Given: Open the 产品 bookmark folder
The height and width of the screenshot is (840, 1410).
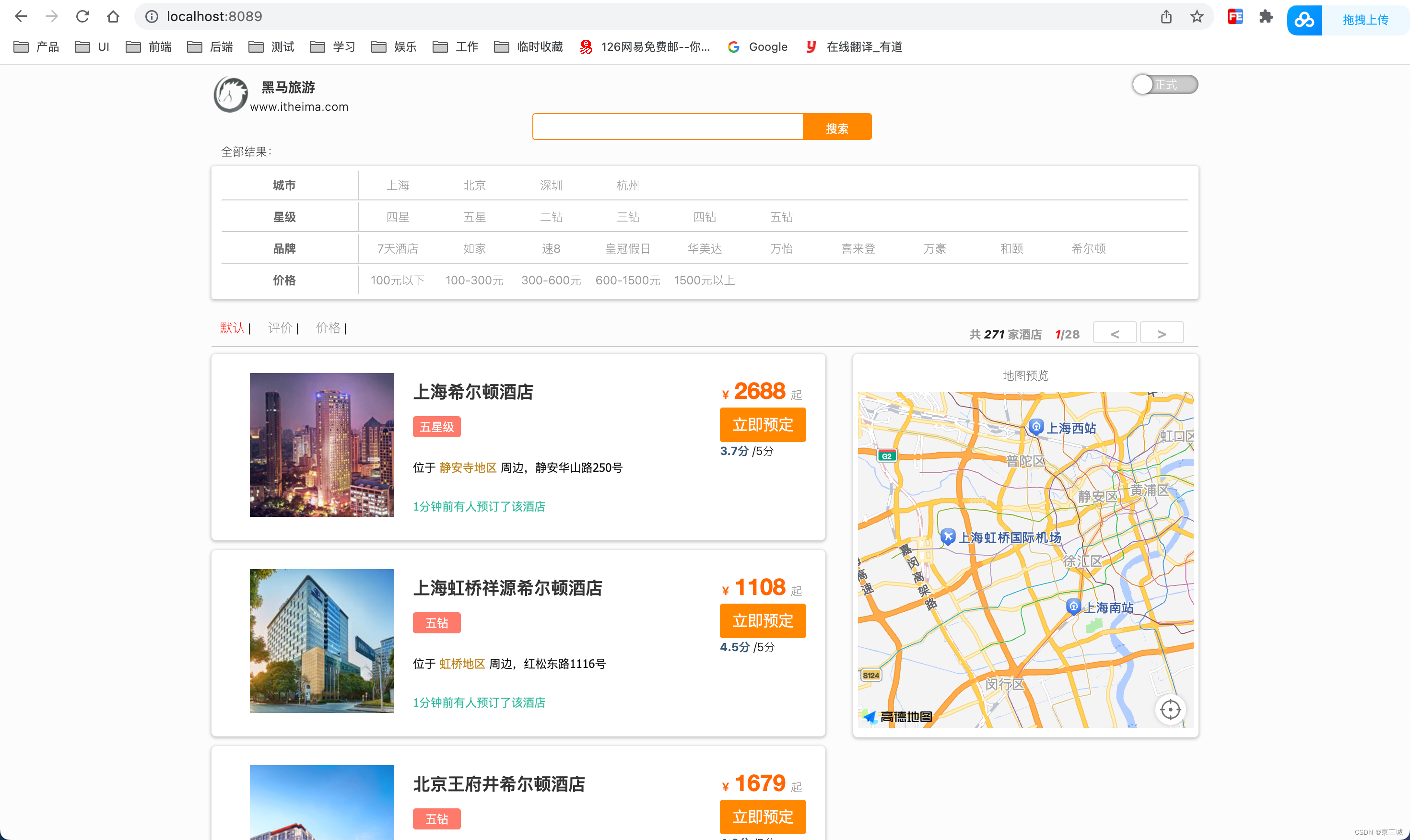Looking at the screenshot, I should 36,47.
